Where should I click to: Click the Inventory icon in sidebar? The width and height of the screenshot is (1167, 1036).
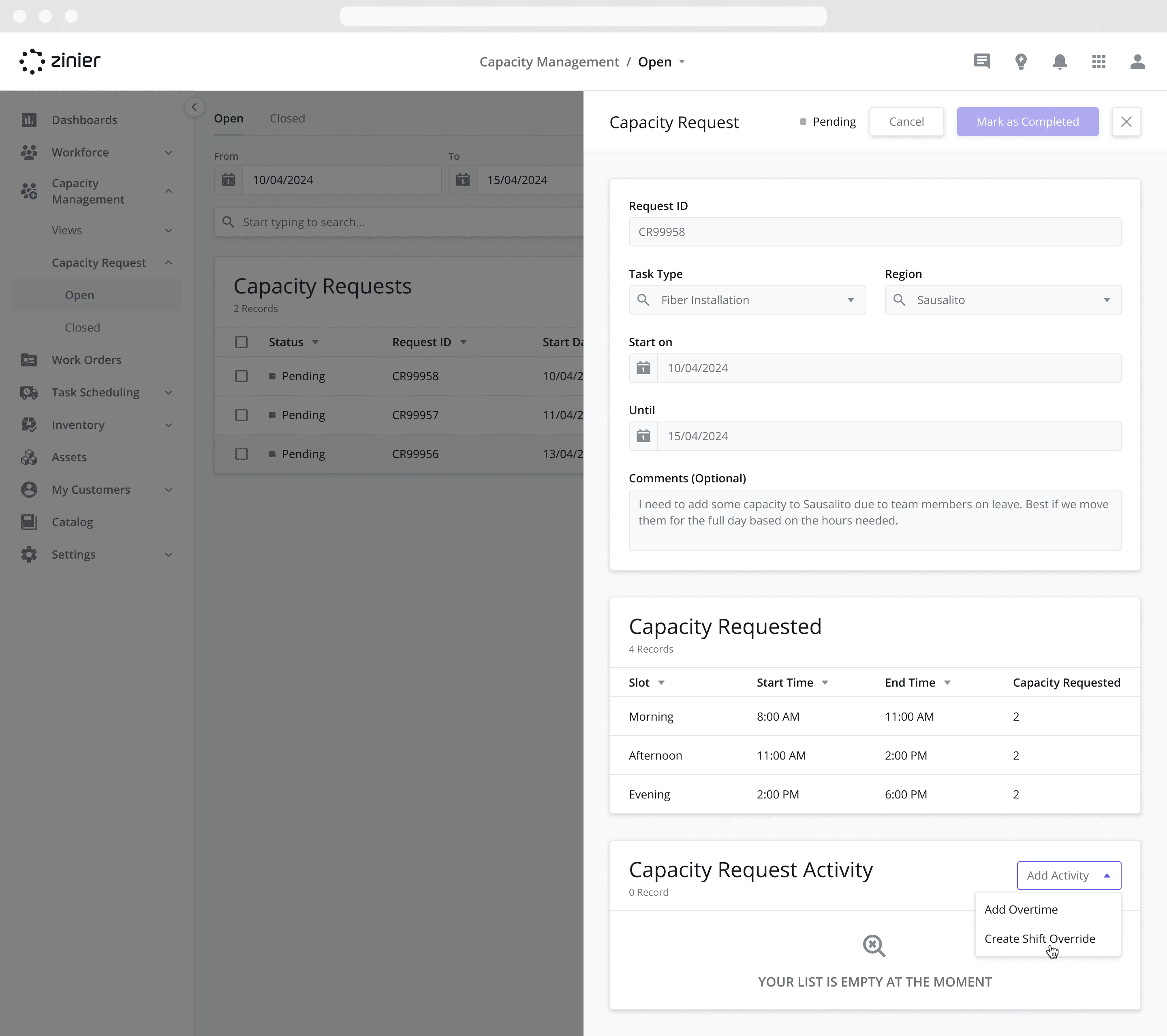(x=29, y=424)
